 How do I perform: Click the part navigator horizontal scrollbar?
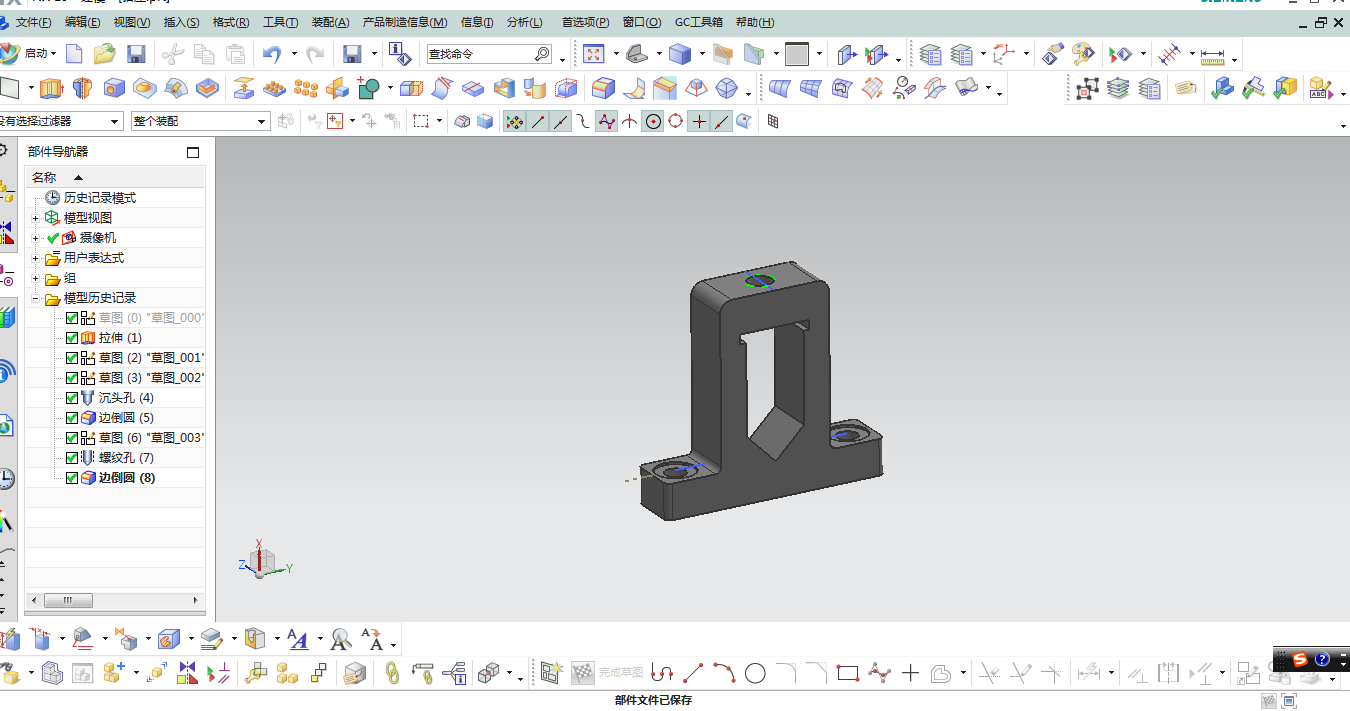coord(113,600)
